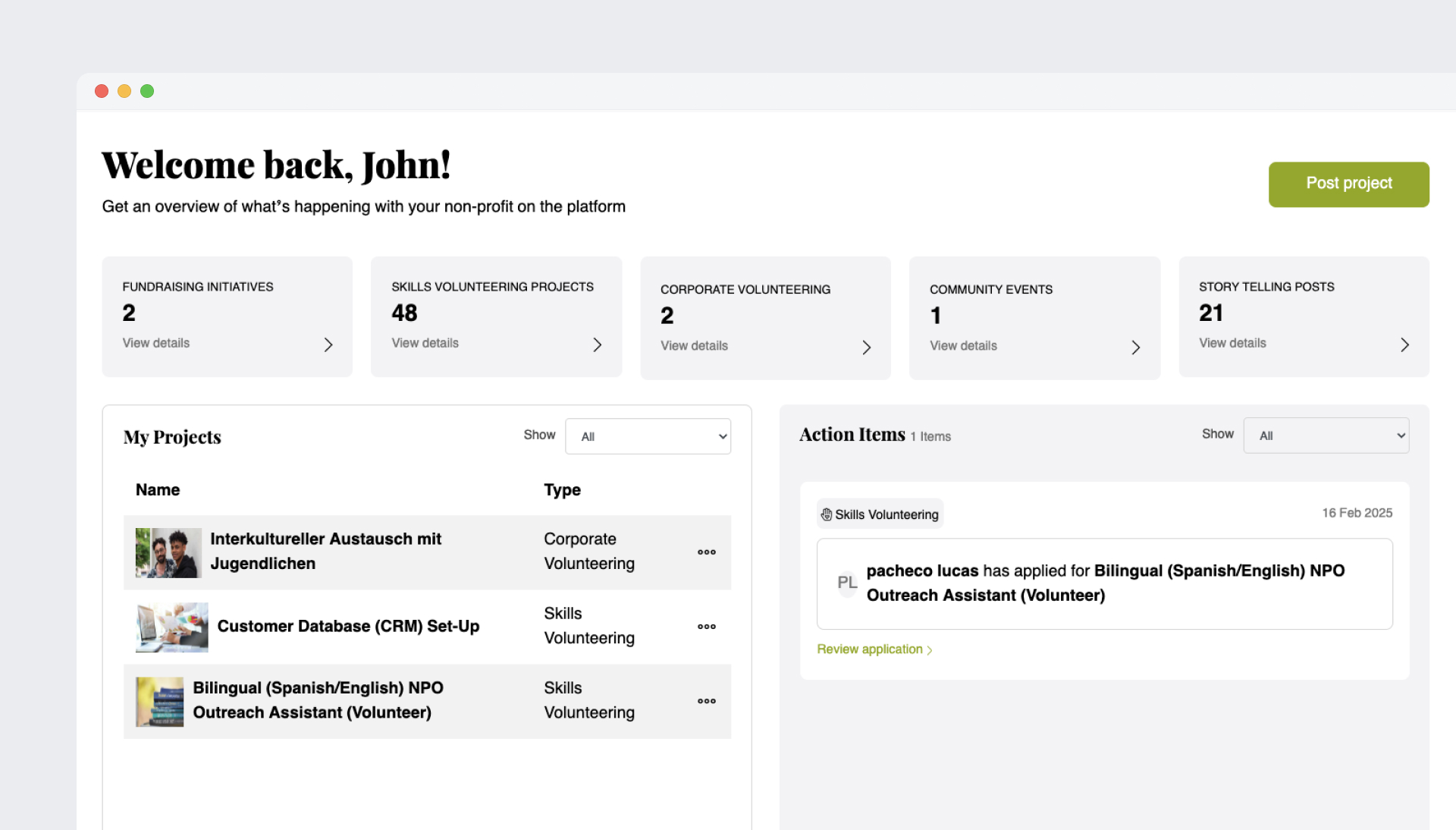This screenshot has width=1456, height=830.
Task: Open three-dot menu for Interkultureller Austausch project
Action: point(706,552)
